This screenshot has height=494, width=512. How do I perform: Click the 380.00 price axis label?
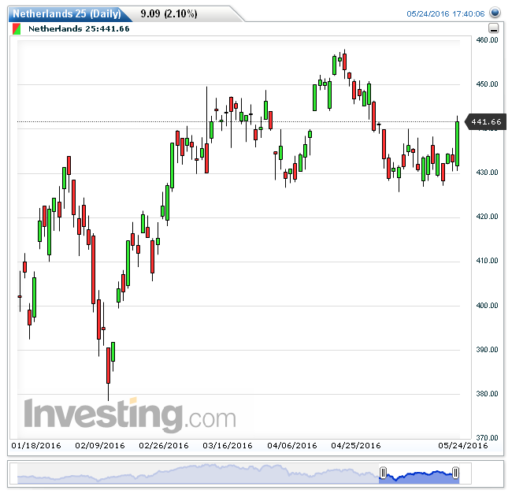pos(487,394)
